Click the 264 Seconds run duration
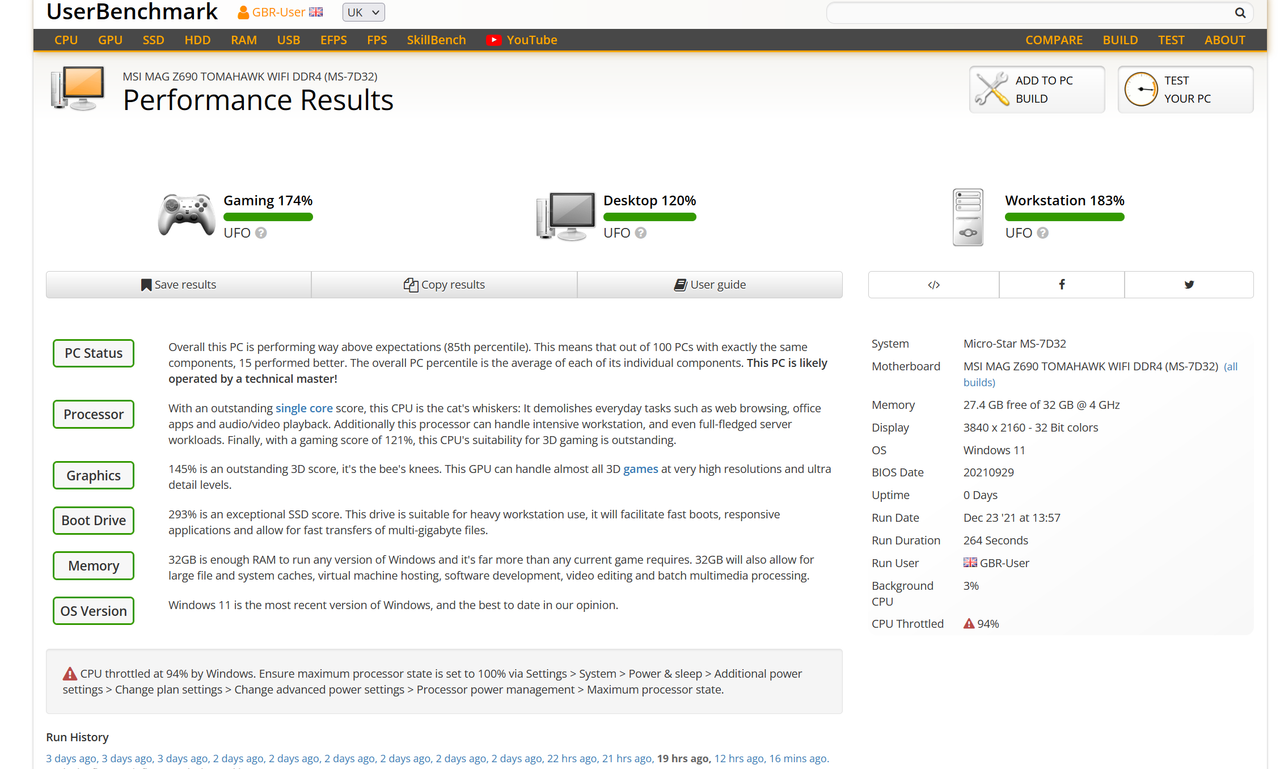 [x=995, y=540]
